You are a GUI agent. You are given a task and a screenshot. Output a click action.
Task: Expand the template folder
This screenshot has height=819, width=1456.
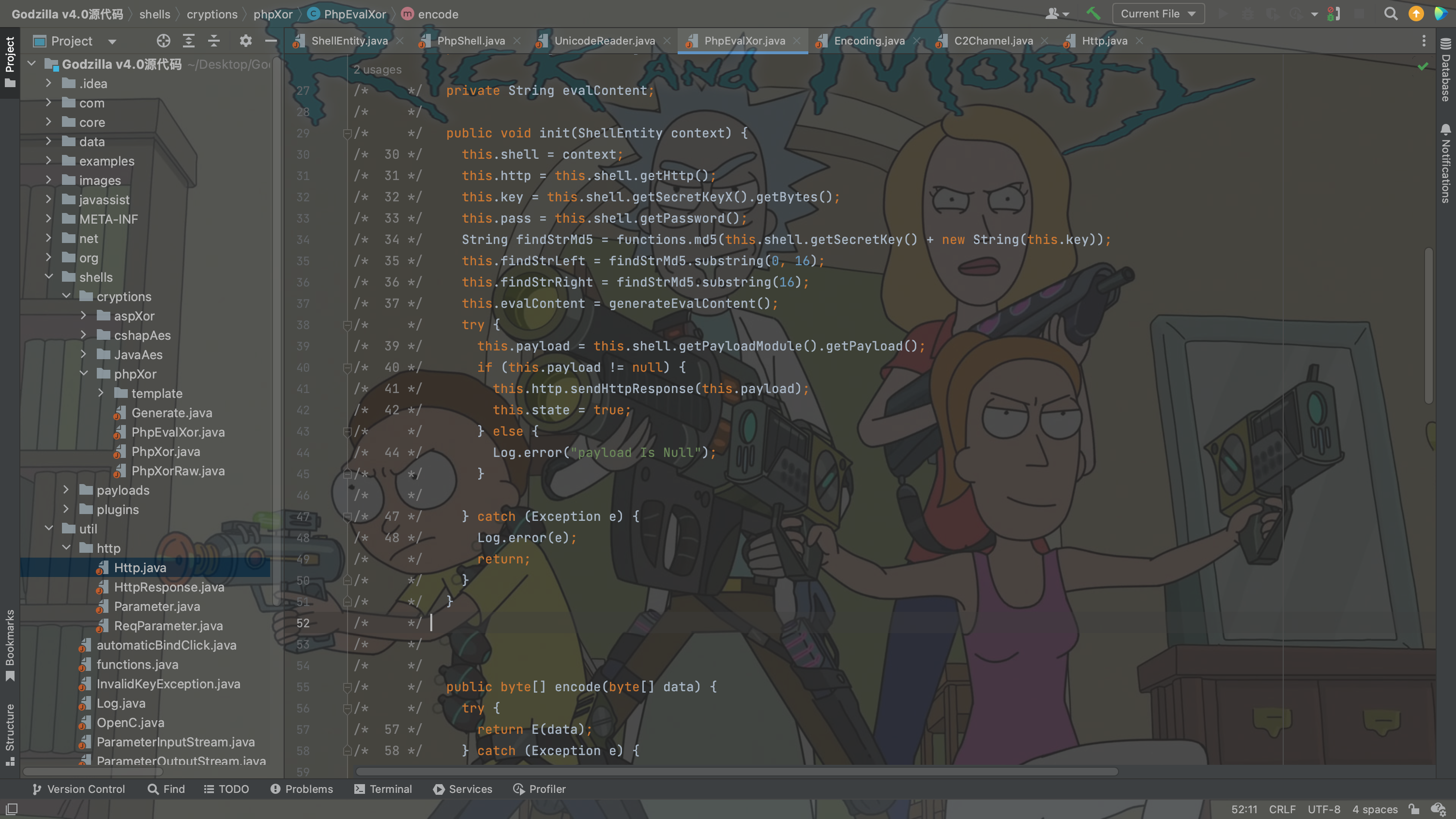pos(101,392)
